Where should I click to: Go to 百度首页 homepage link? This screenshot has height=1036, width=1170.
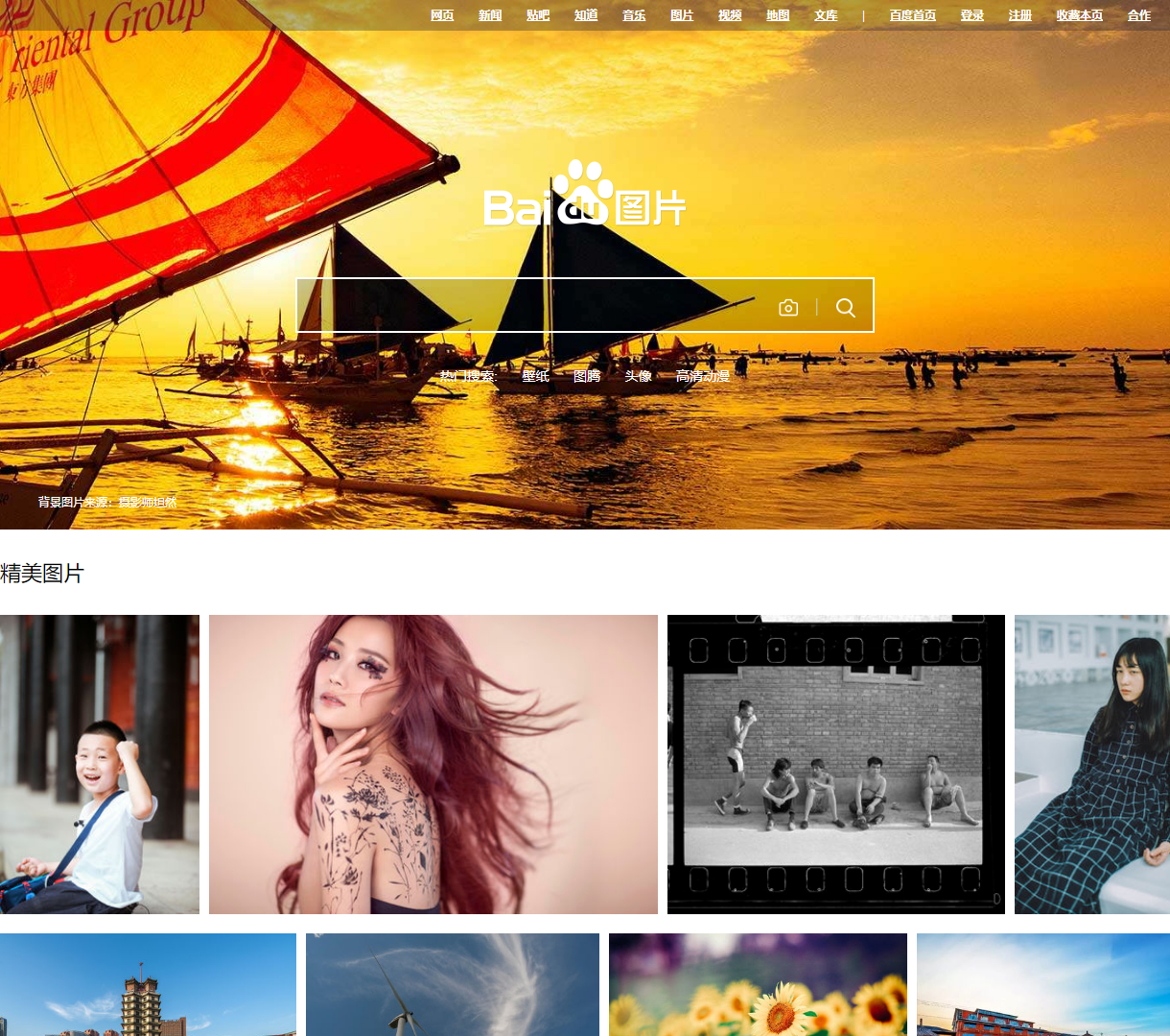point(913,15)
